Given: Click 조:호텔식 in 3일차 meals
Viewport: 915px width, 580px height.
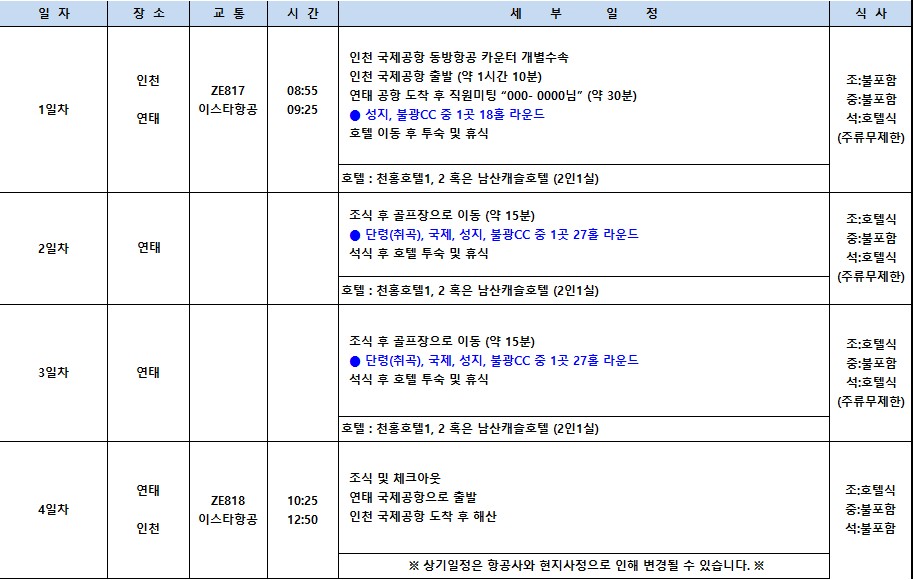Looking at the screenshot, I should click(x=871, y=344).
